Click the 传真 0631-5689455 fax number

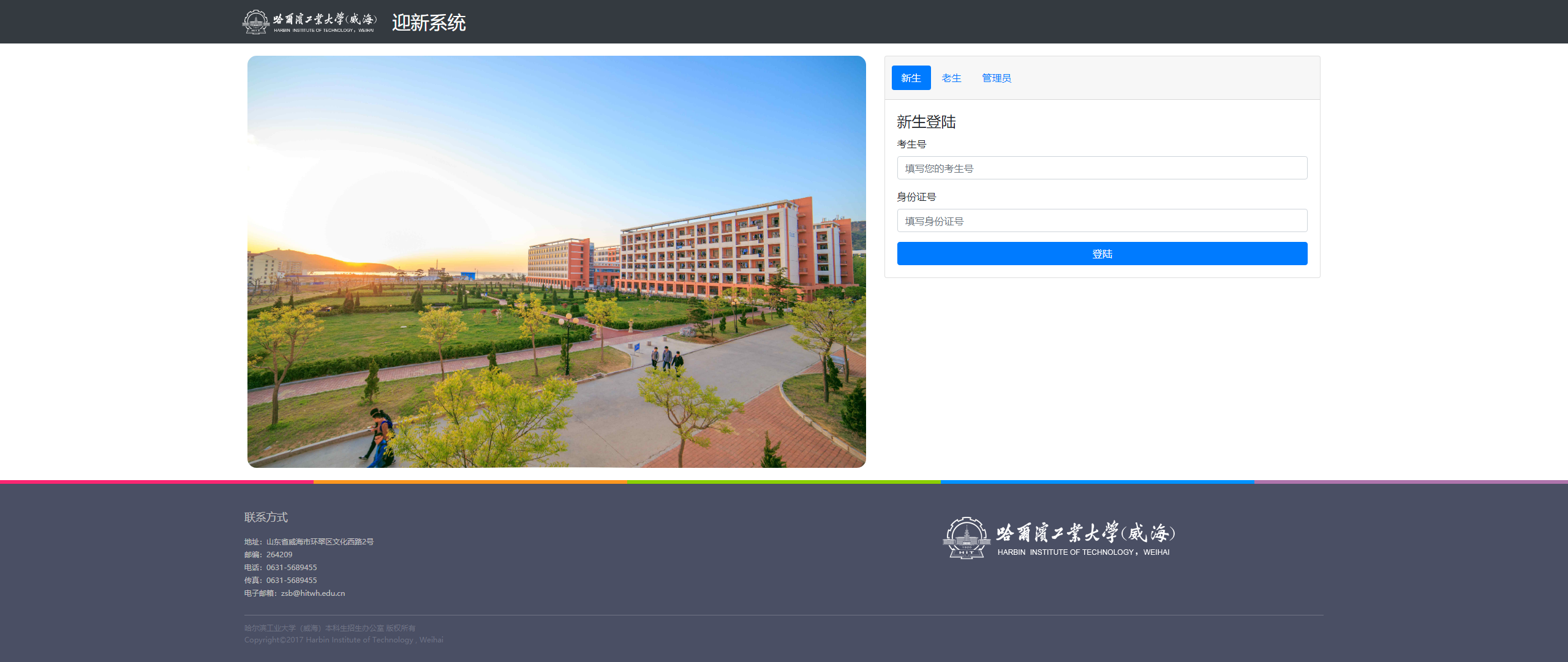tap(291, 581)
